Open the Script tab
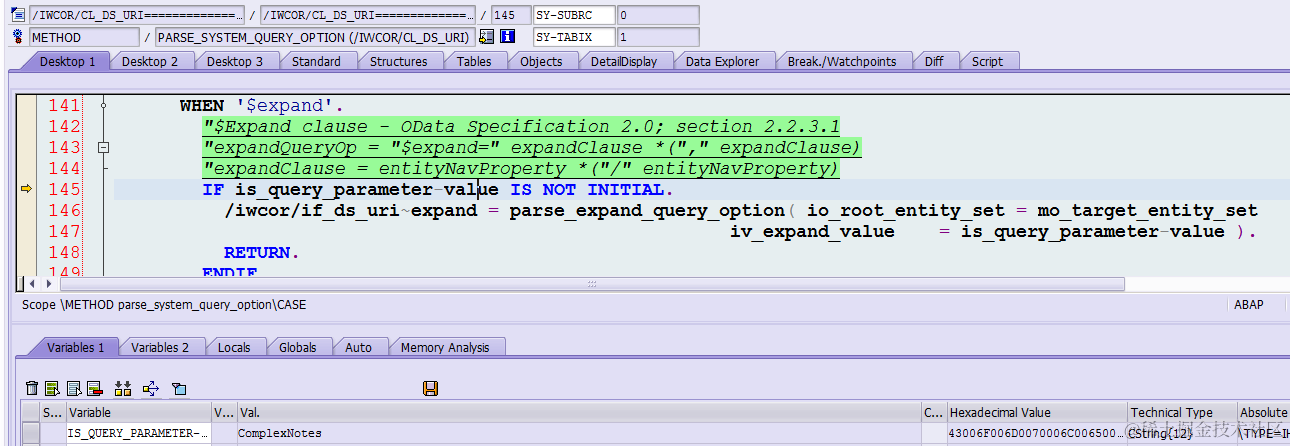The image size is (1290, 446). tap(987, 61)
